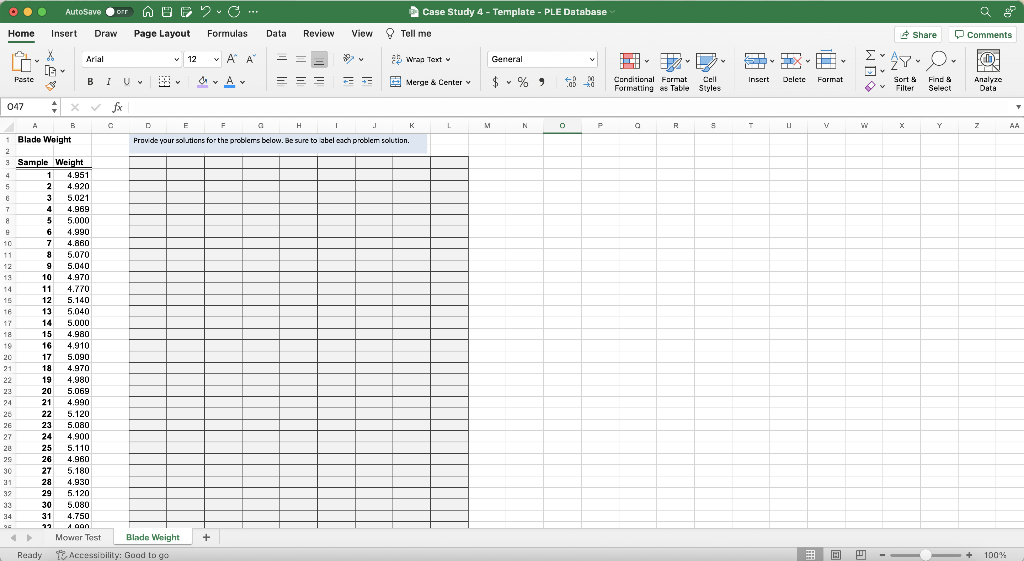Apply comma style
This screenshot has width=1024, height=561.
point(541,82)
